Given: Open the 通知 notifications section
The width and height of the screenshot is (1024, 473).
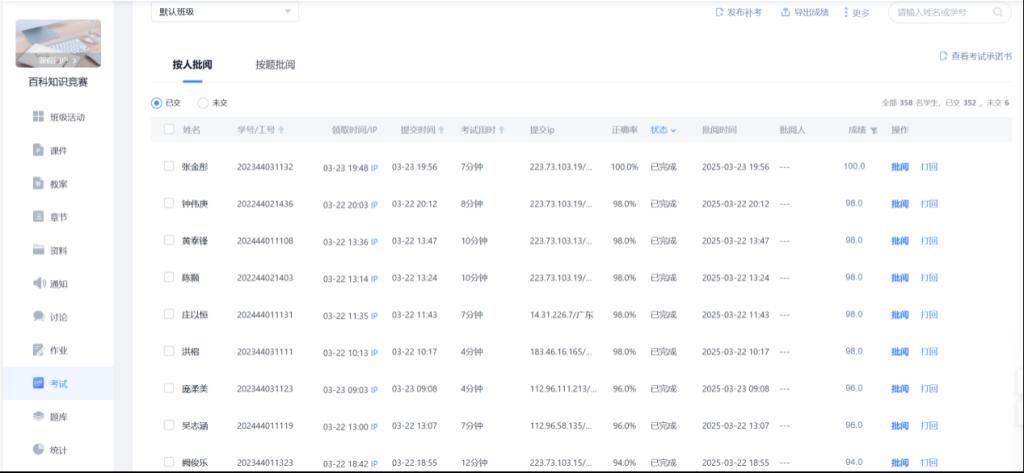Looking at the screenshot, I should point(58,283).
